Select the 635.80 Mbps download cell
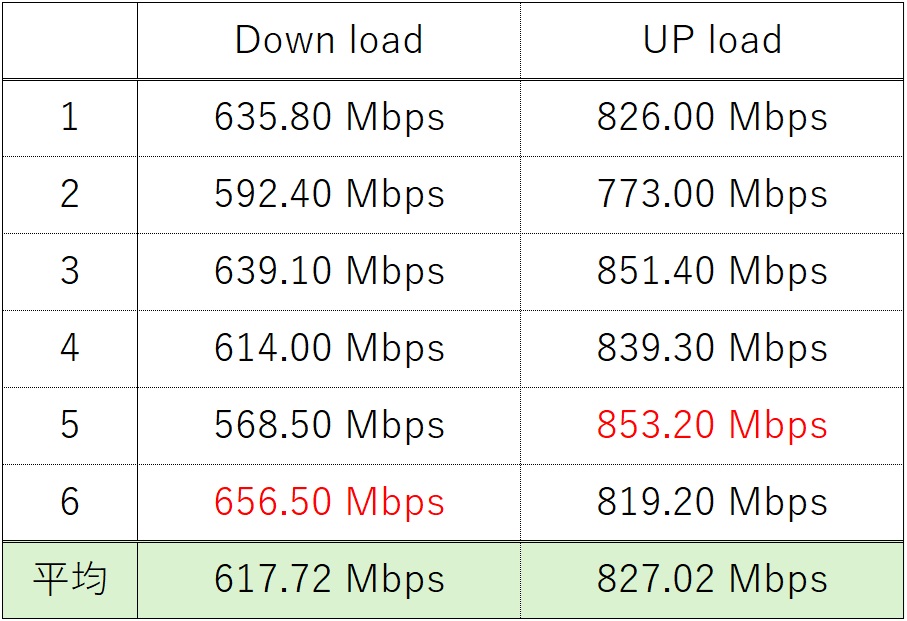This screenshot has width=907, height=621. tap(329, 118)
